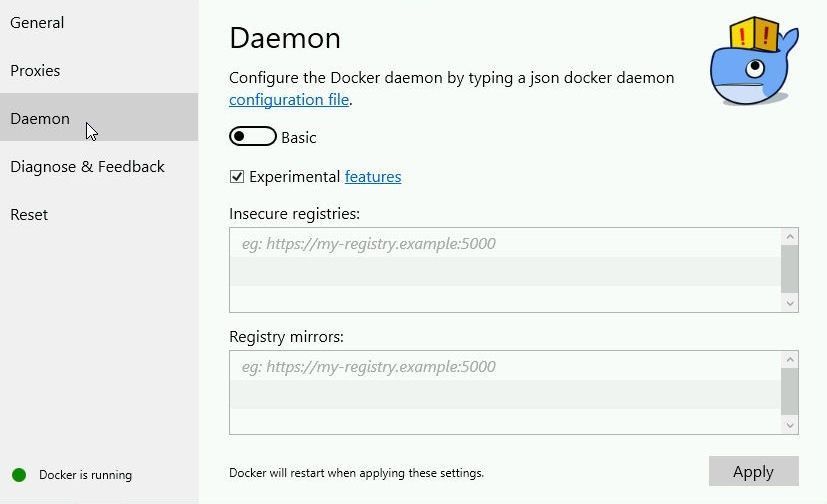Screen dimensions: 827x504
Task: Toggle the Basic mode switch
Action: click(253, 137)
